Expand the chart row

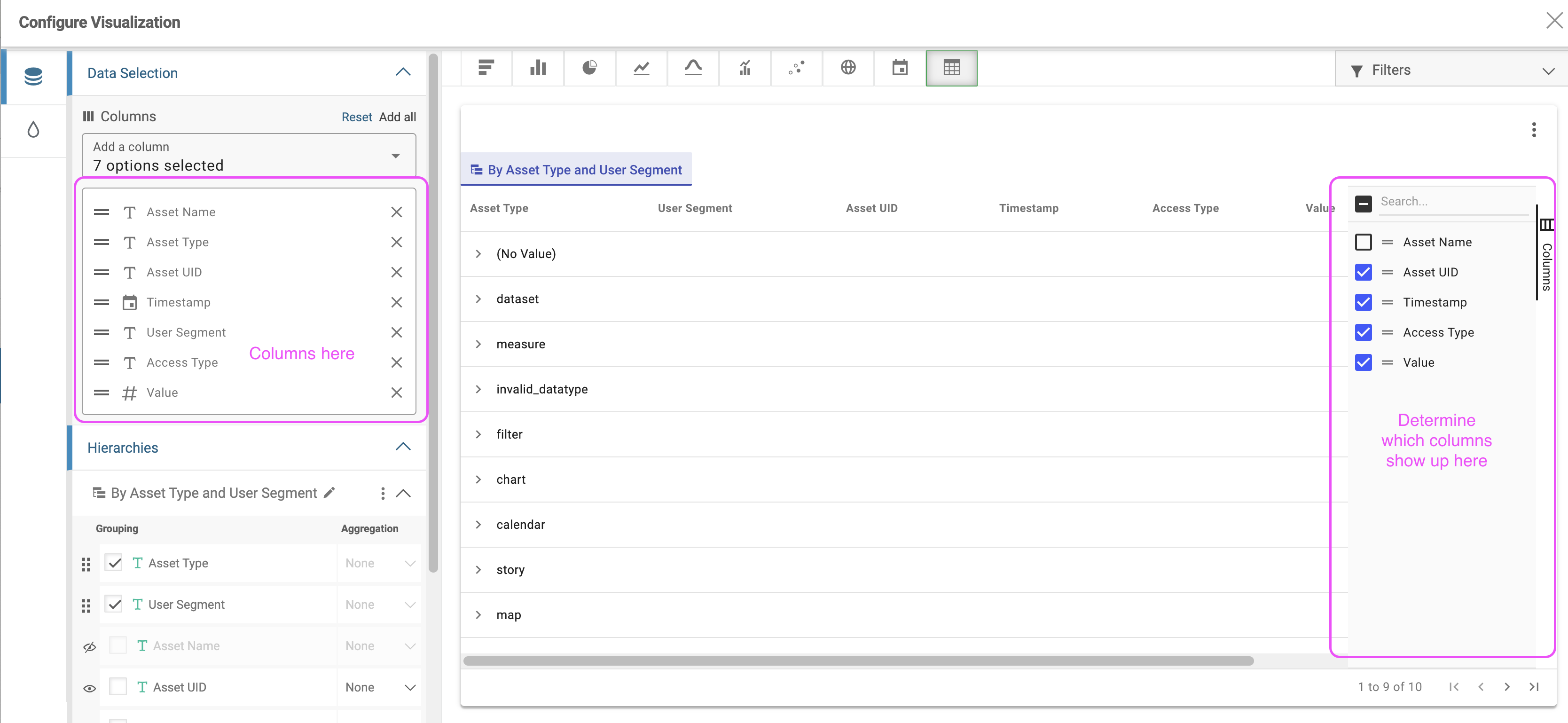point(478,479)
